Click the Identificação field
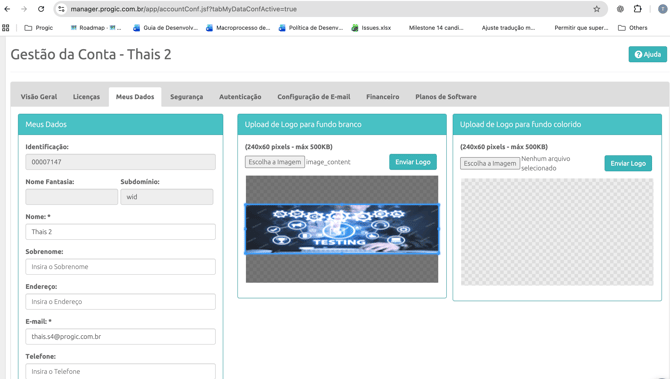Image resolution: width=670 pixels, height=379 pixels. (x=120, y=162)
